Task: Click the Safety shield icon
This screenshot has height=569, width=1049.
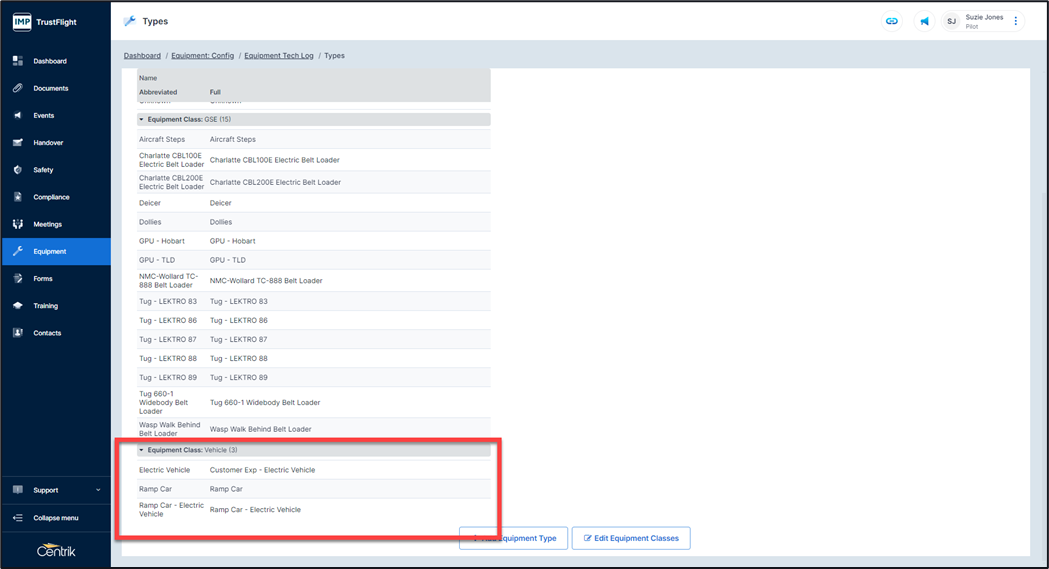Action: (18, 170)
